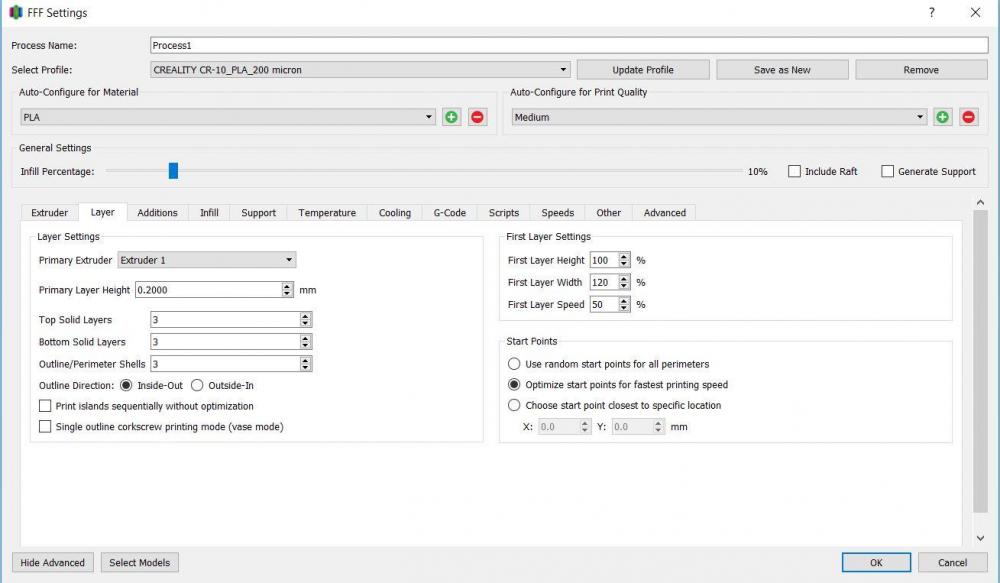
Task: Decrease First Layer Speed with down arrow
Action: tap(624, 309)
